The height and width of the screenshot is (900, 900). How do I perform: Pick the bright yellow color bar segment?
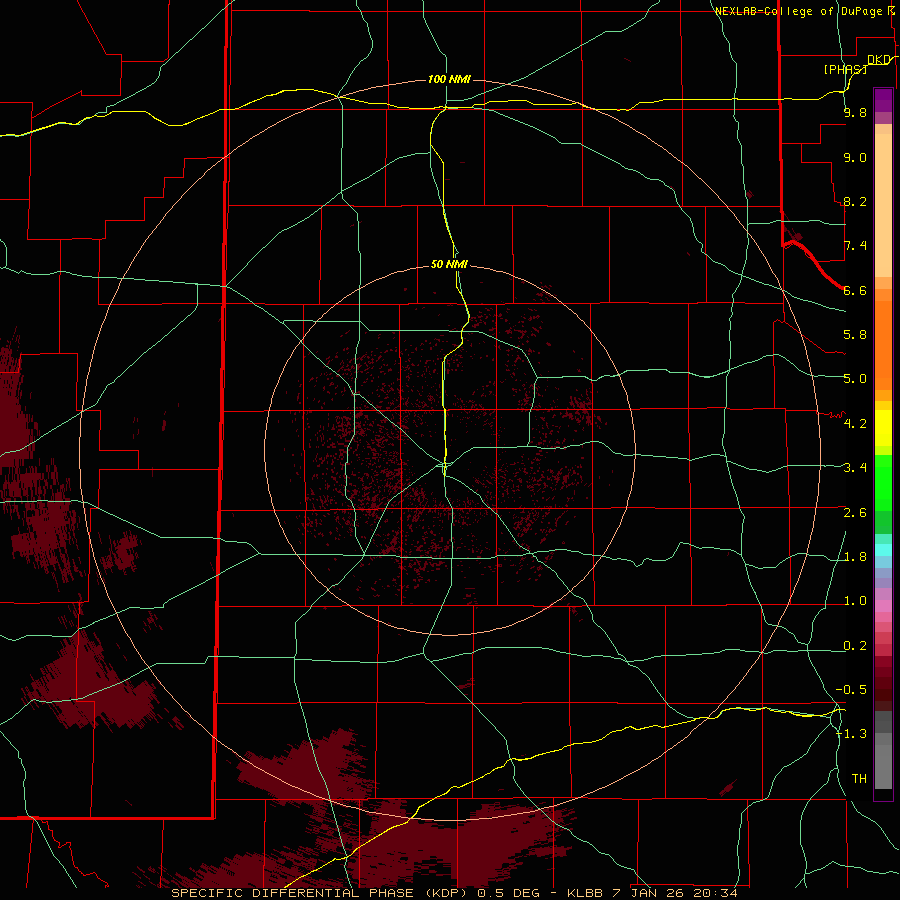(x=883, y=428)
